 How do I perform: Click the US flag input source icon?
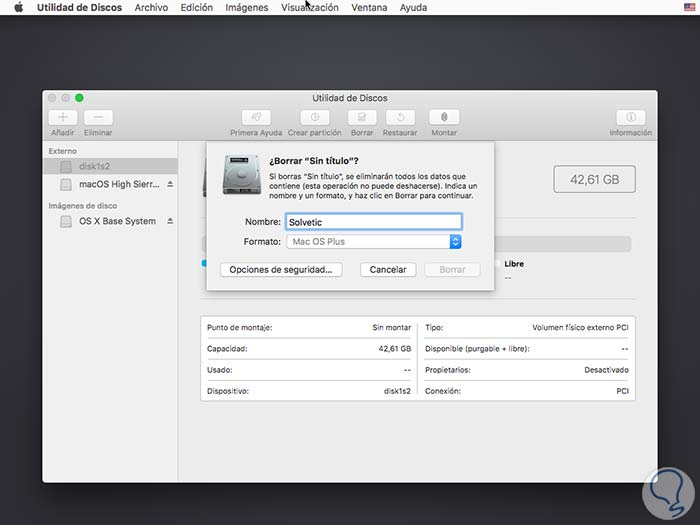tap(689, 7)
